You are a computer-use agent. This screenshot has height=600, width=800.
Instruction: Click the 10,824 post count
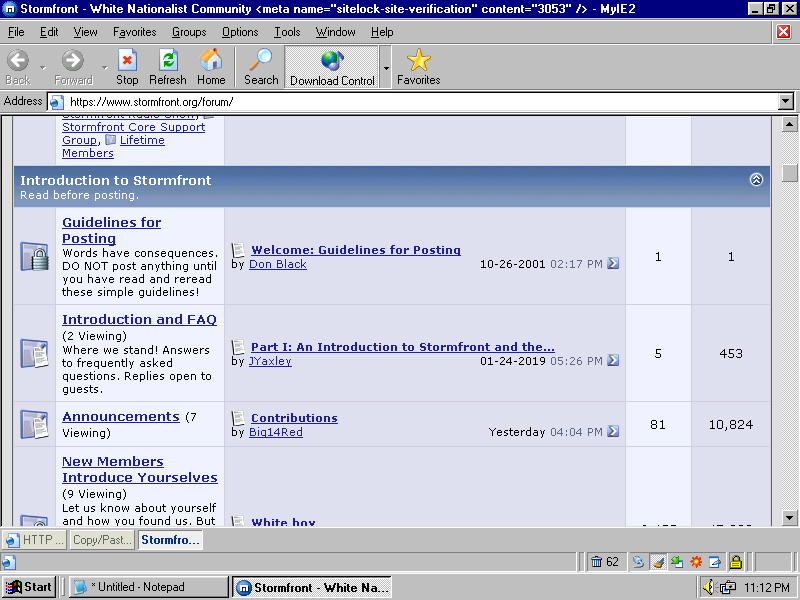(x=731, y=424)
